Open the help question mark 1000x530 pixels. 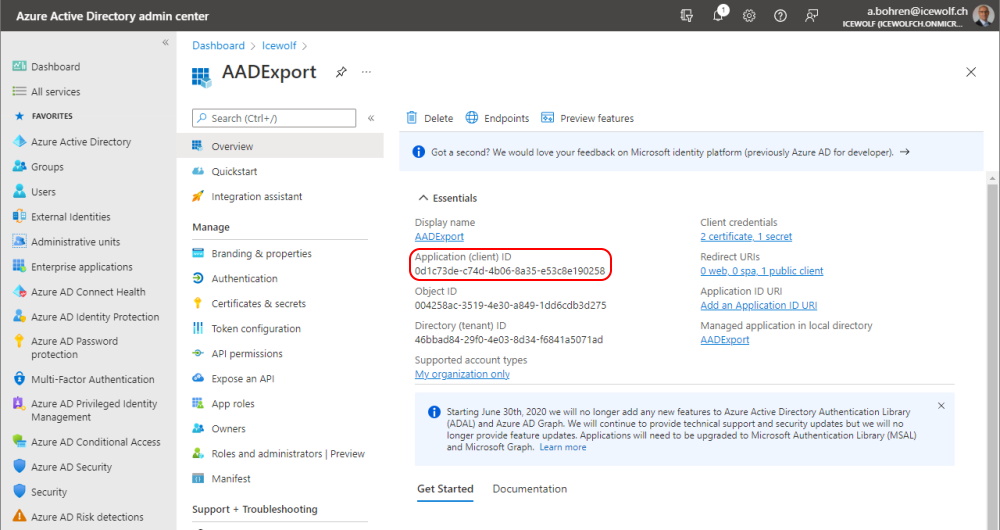tap(780, 16)
